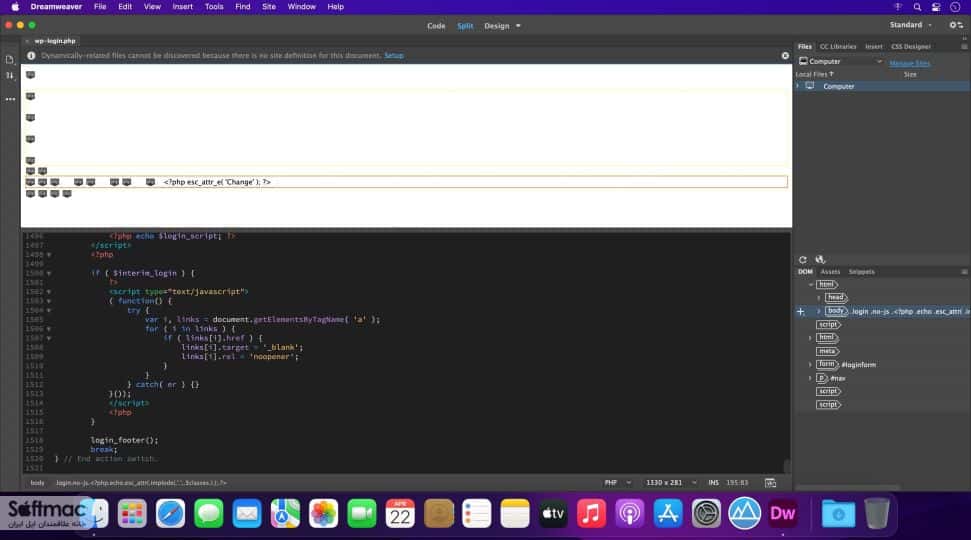Select the form #loginform DOM tag
This screenshot has width=971, height=540.
827,364
